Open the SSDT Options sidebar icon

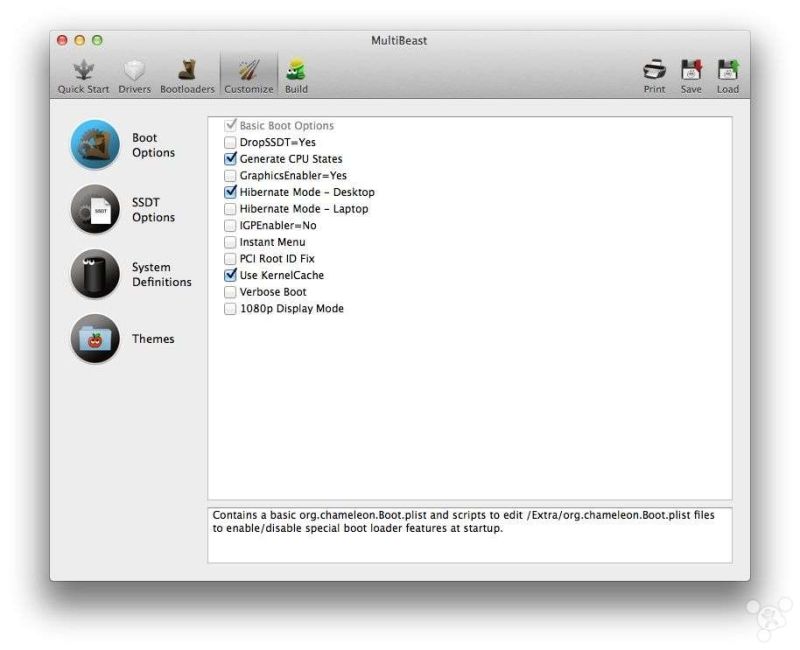coord(95,209)
